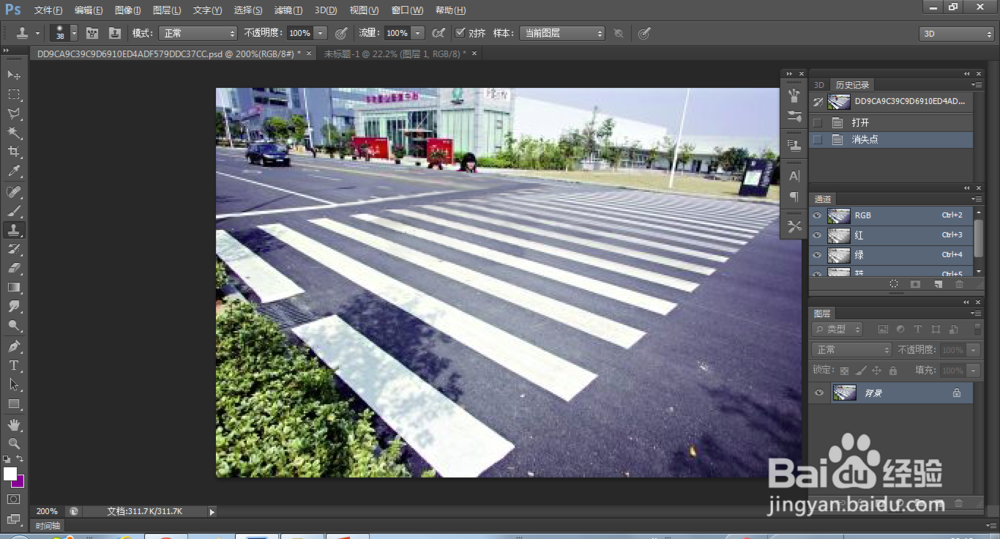
Task: Click the 200% zoom level field
Action: (x=47, y=511)
